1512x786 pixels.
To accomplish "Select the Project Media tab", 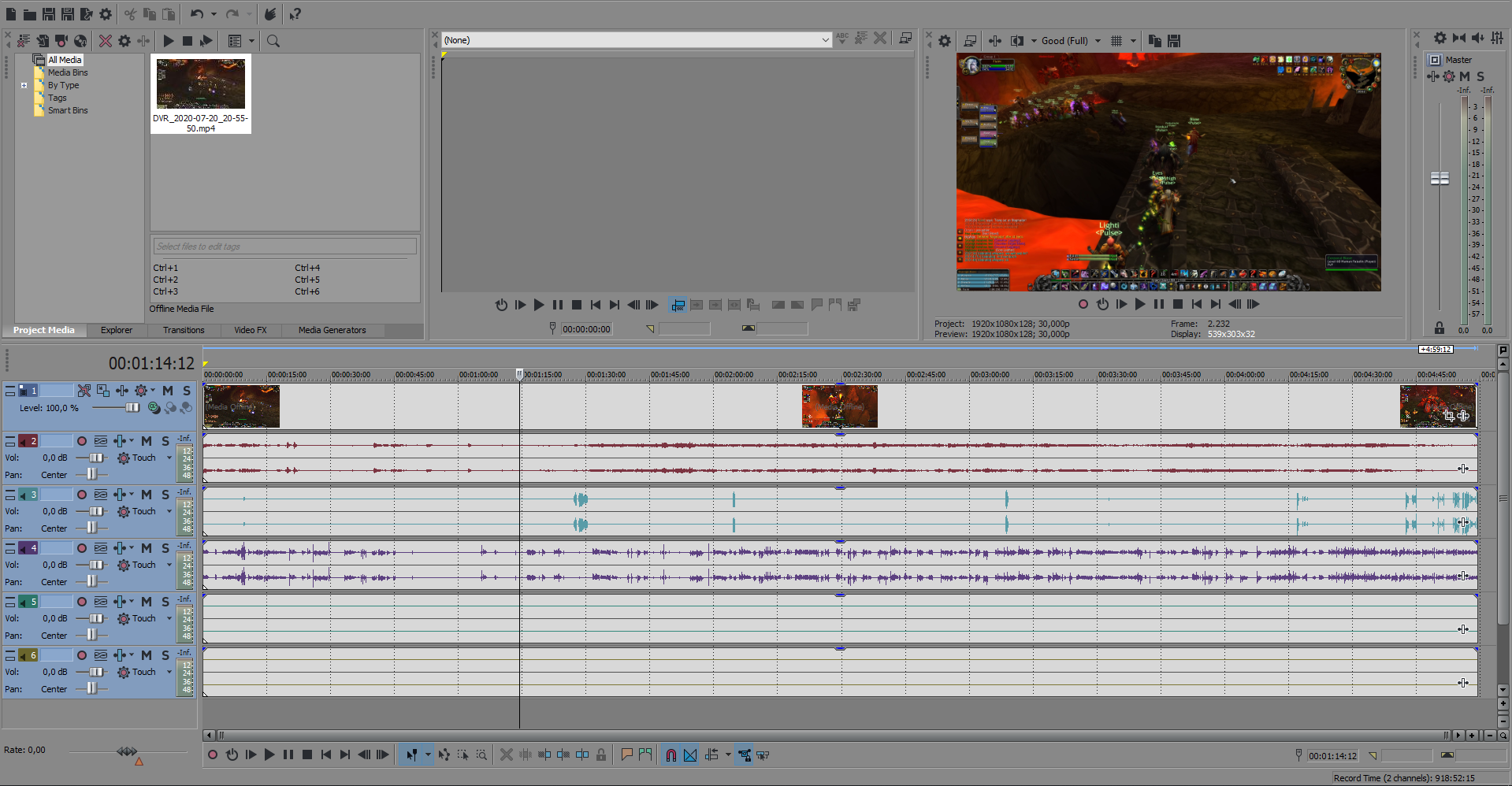I will (x=44, y=330).
